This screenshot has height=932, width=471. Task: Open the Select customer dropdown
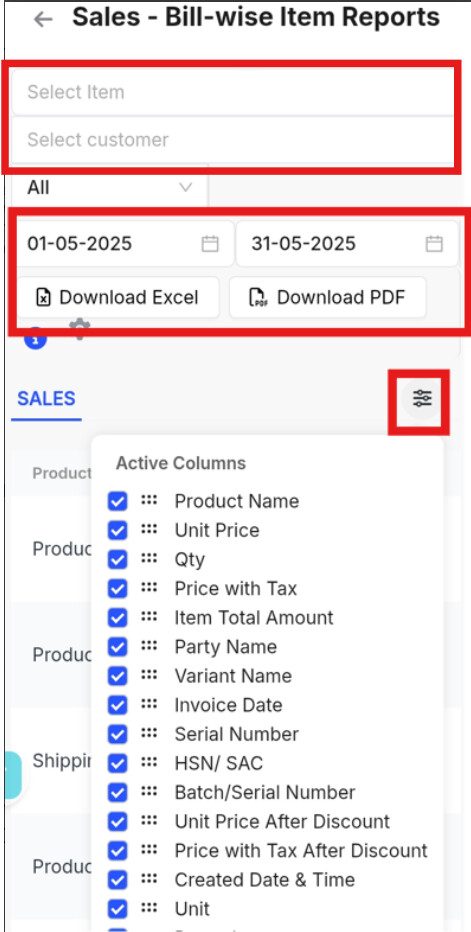pos(233,140)
